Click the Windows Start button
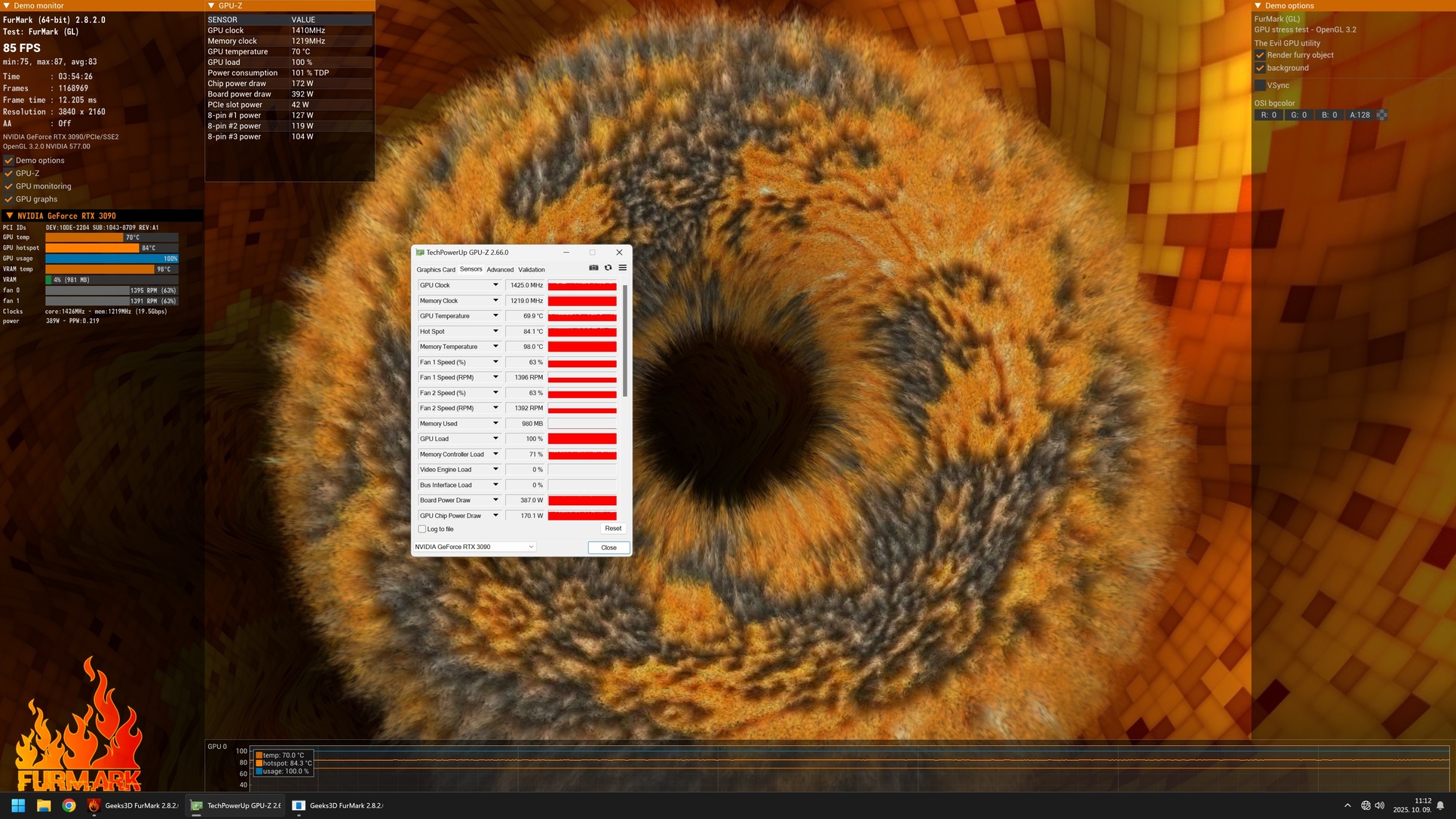The height and width of the screenshot is (819, 1456). point(18,805)
